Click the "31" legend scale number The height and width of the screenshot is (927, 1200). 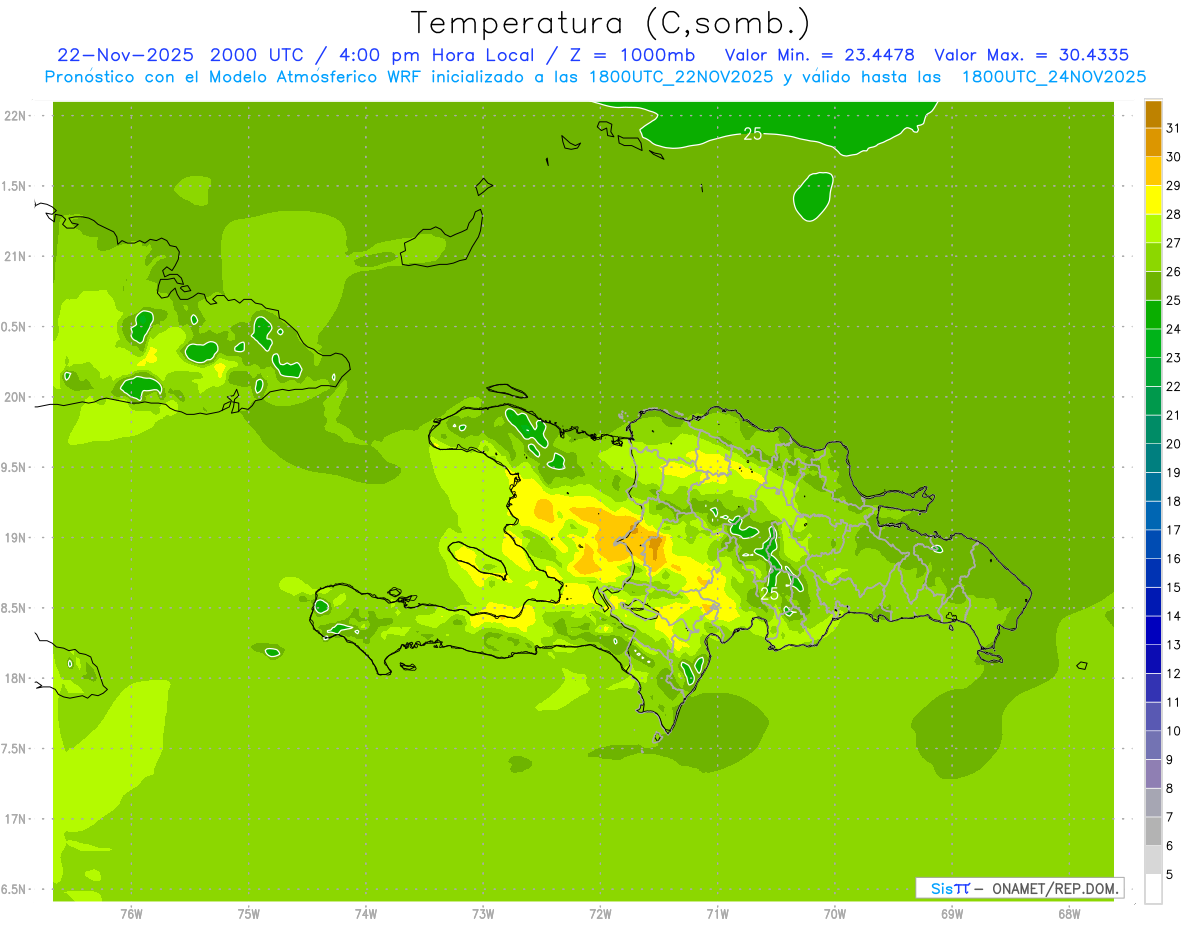1175,128
